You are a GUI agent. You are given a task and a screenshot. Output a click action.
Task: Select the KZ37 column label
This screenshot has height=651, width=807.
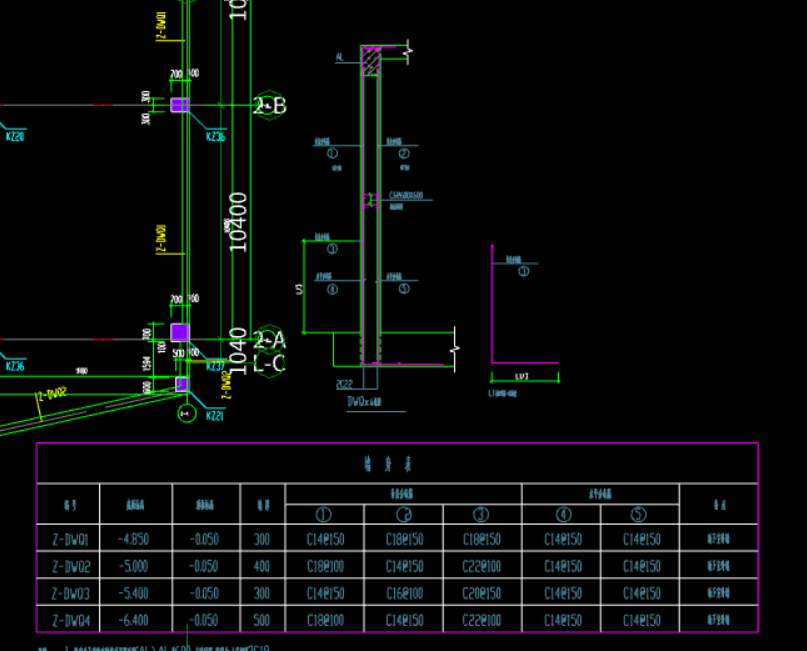click(x=216, y=366)
